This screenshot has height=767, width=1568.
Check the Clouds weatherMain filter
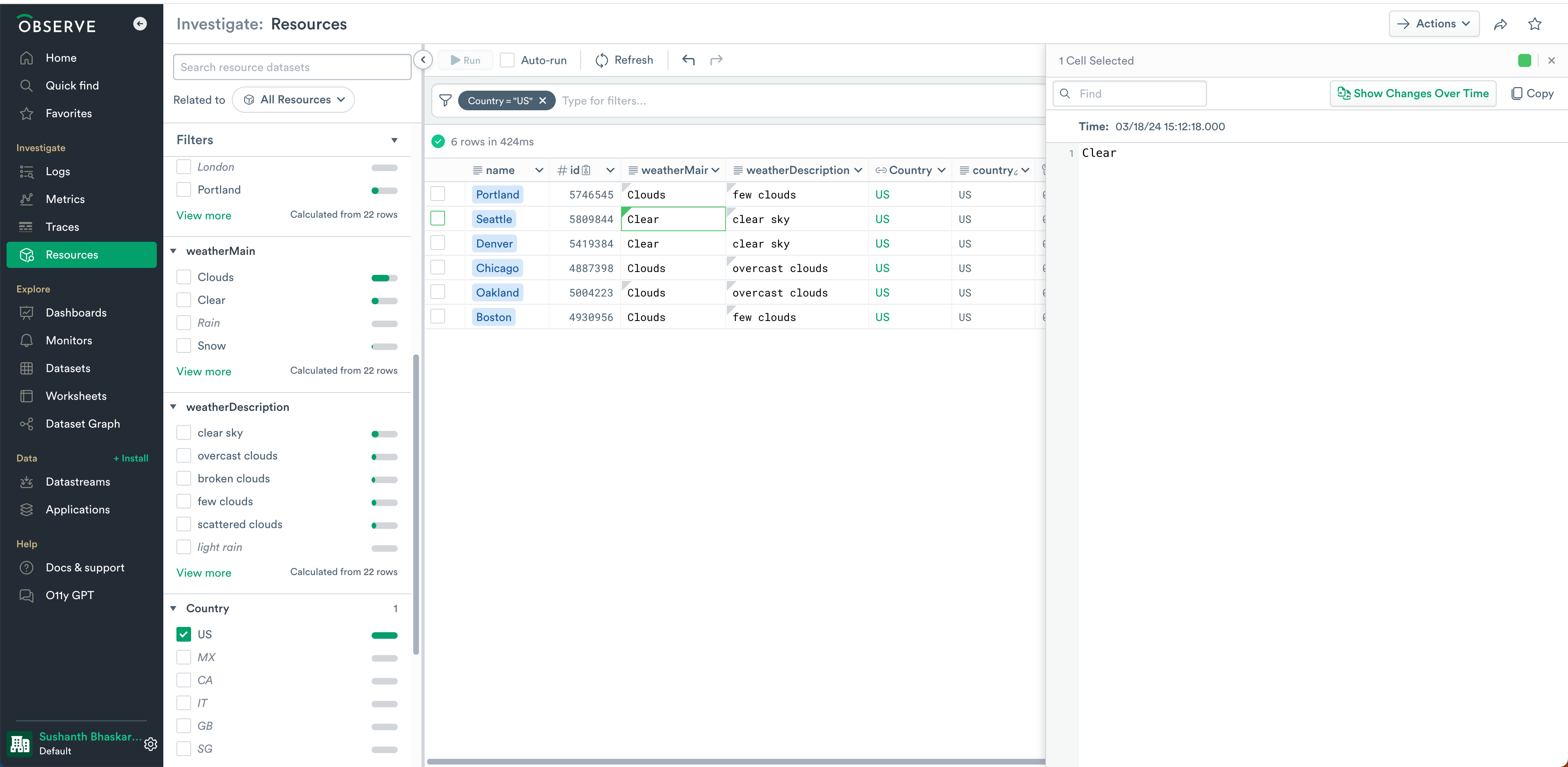[x=184, y=277]
